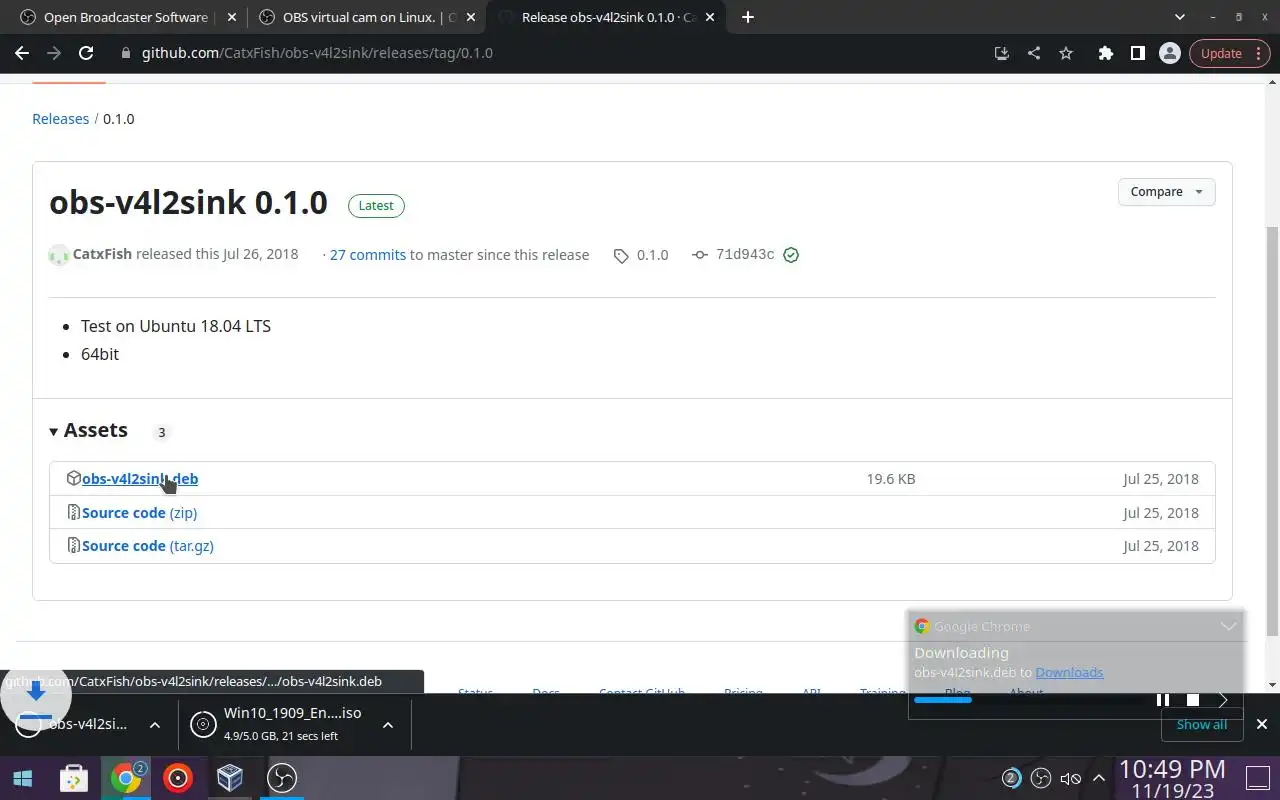
Task: Expand notification with right arrow
Action: [1223, 700]
